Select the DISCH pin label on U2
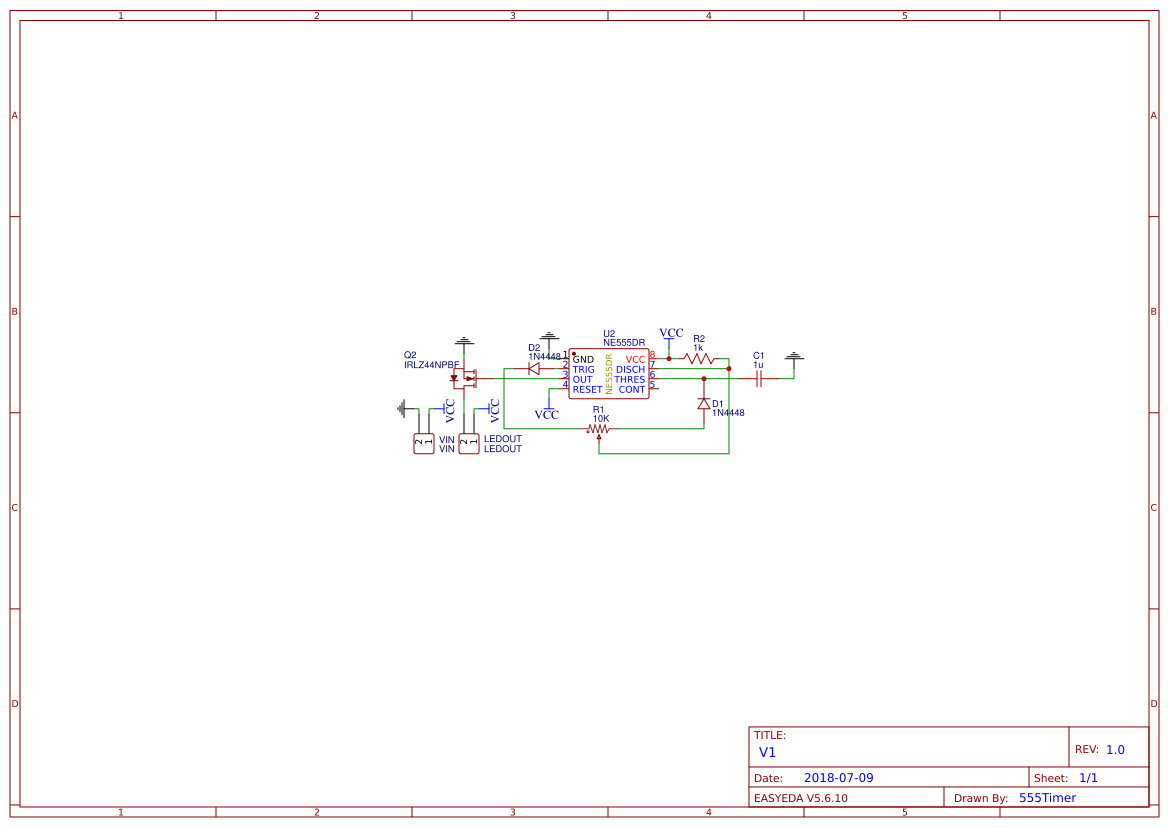Image resolution: width=1169 pixels, height=828 pixels. [x=629, y=368]
